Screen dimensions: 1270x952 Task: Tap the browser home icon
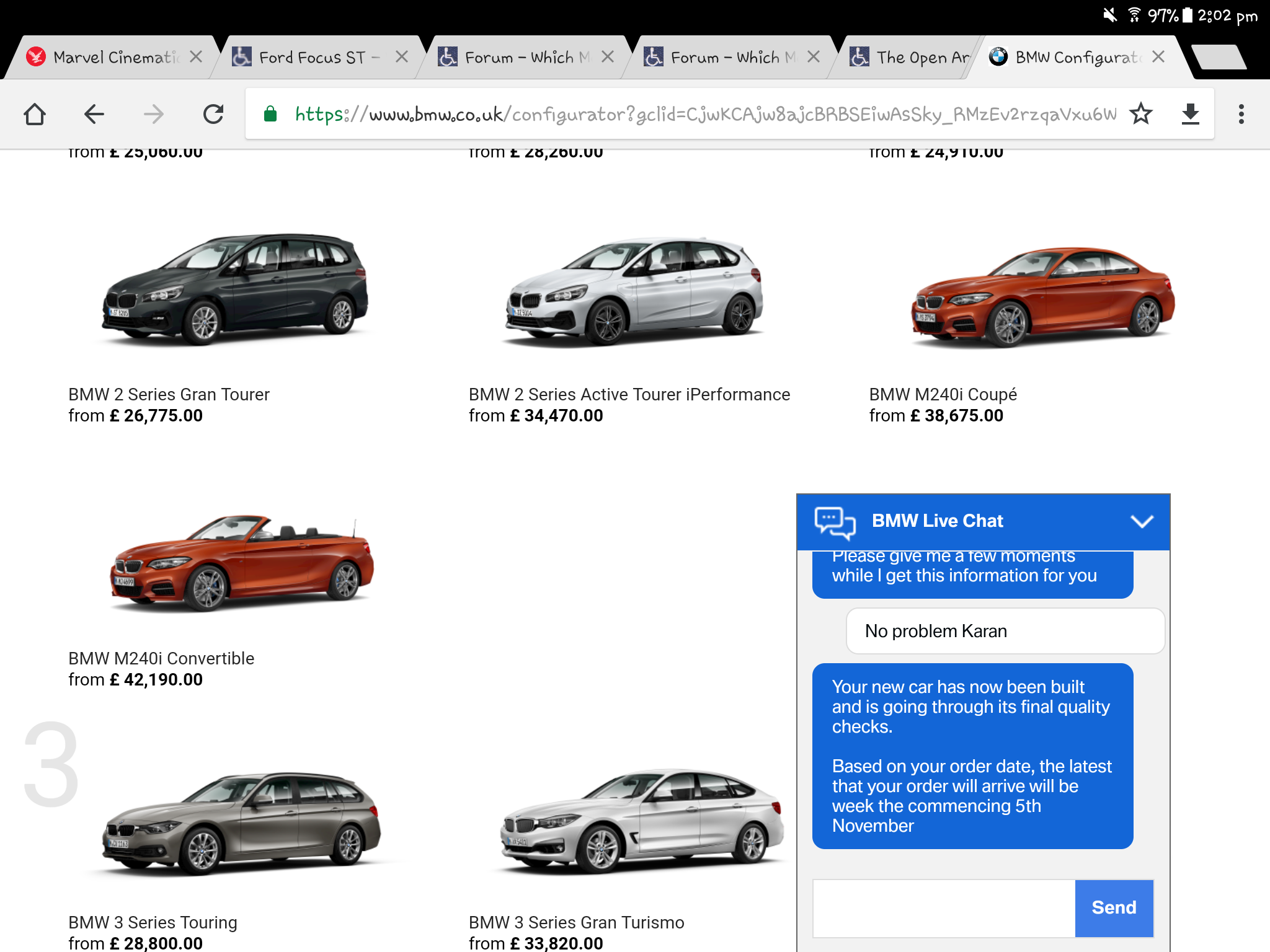(35, 114)
